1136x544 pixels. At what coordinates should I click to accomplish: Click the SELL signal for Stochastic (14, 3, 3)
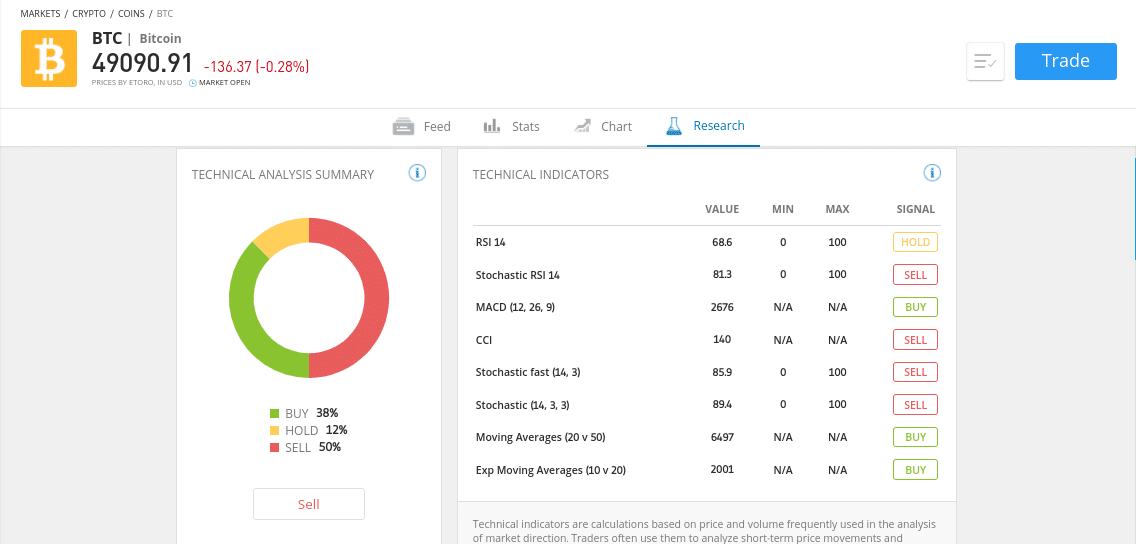point(915,405)
